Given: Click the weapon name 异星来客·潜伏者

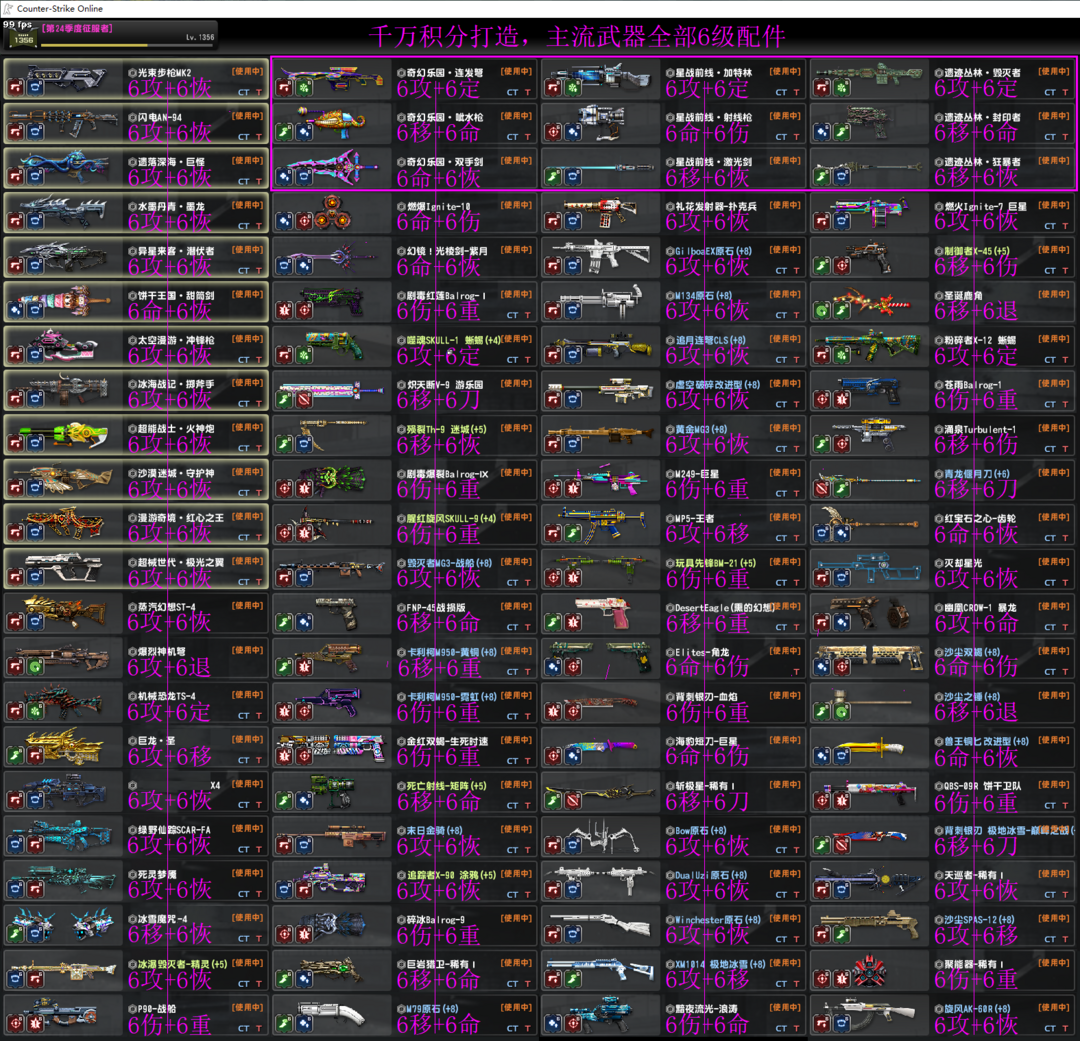Looking at the screenshot, I should pyautogui.click(x=176, y=251).
